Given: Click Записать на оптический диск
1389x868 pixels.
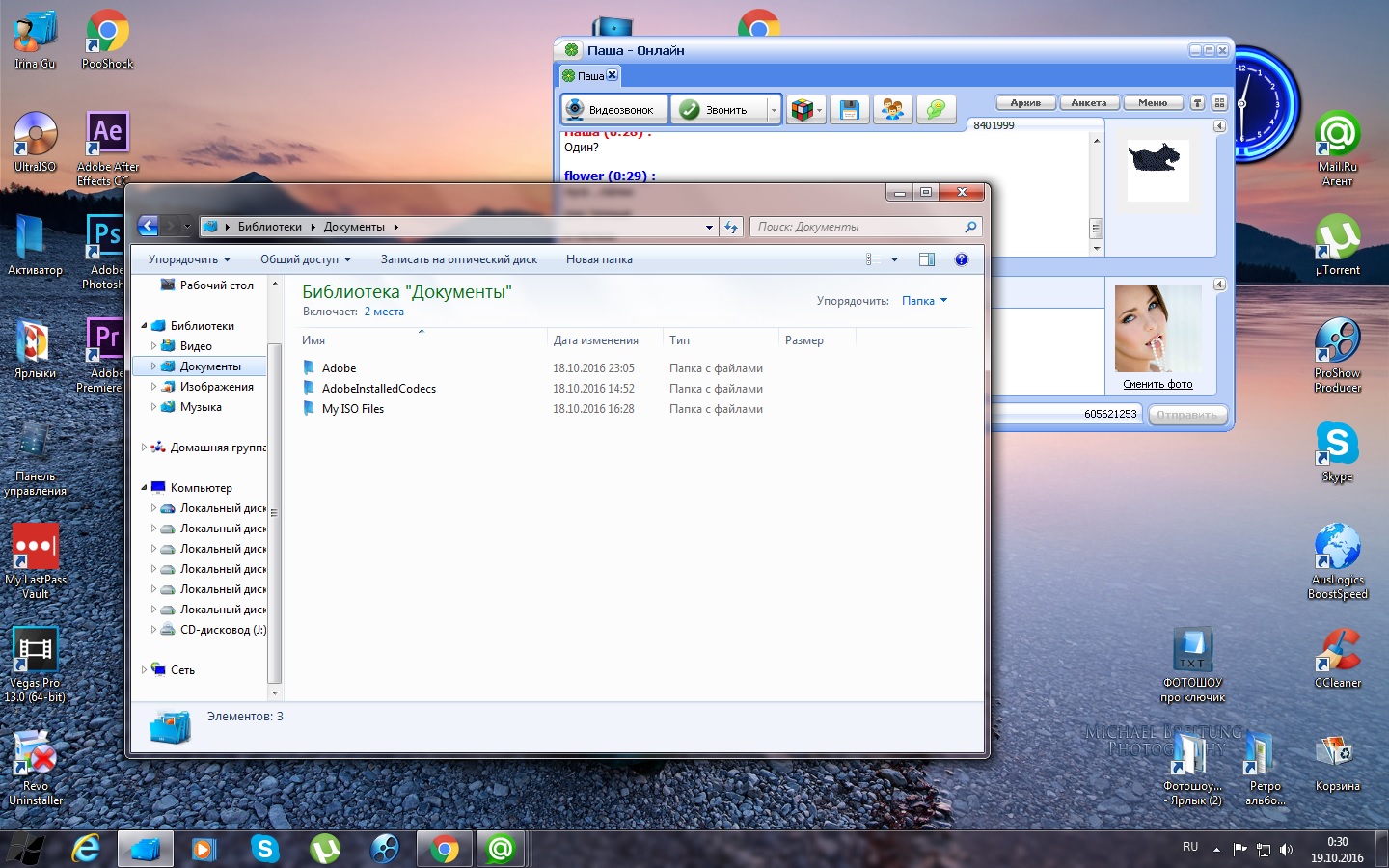Looking at the screenshot, I should coord(459,259).
